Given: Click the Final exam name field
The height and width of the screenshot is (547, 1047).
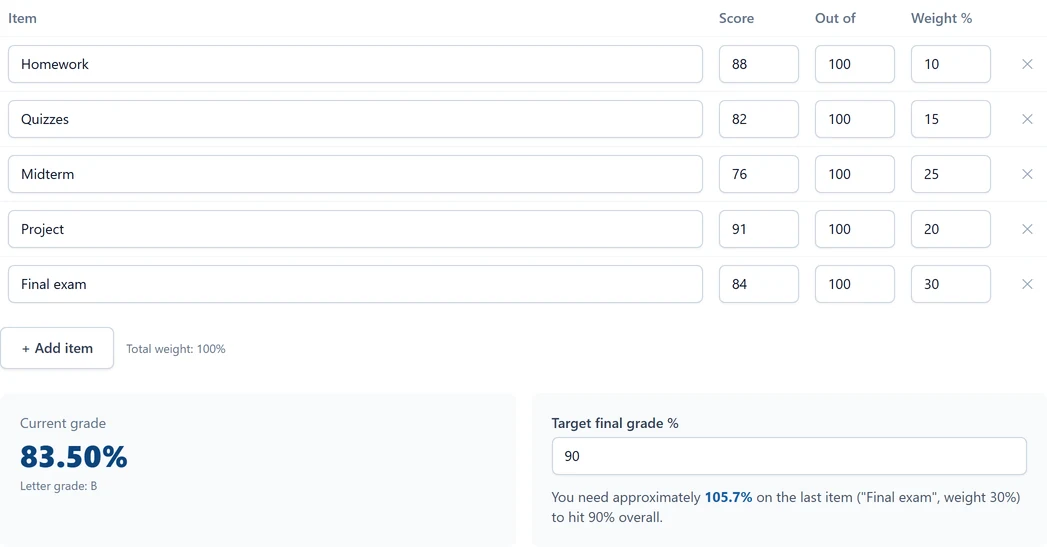Looking at the screenshot, I should (x=355, y=284).
